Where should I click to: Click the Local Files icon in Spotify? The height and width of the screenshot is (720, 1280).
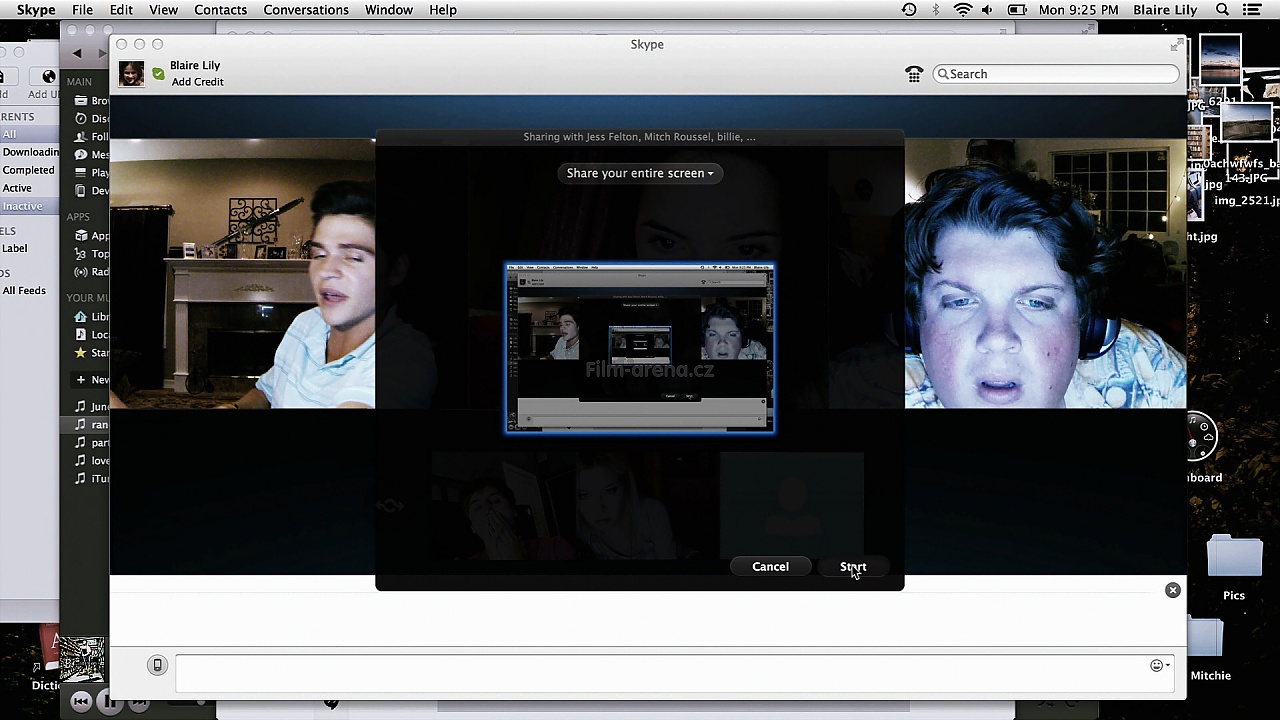click(x=82, y=334)
